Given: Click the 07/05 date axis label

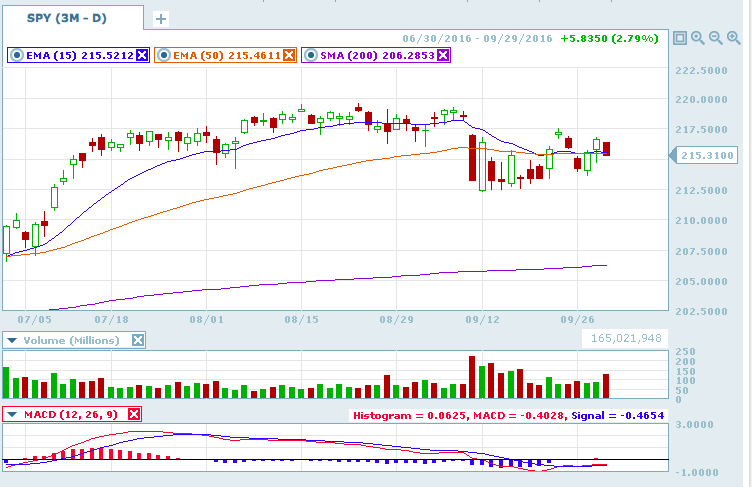Looking at the screenshot, I should pos(35,319).
